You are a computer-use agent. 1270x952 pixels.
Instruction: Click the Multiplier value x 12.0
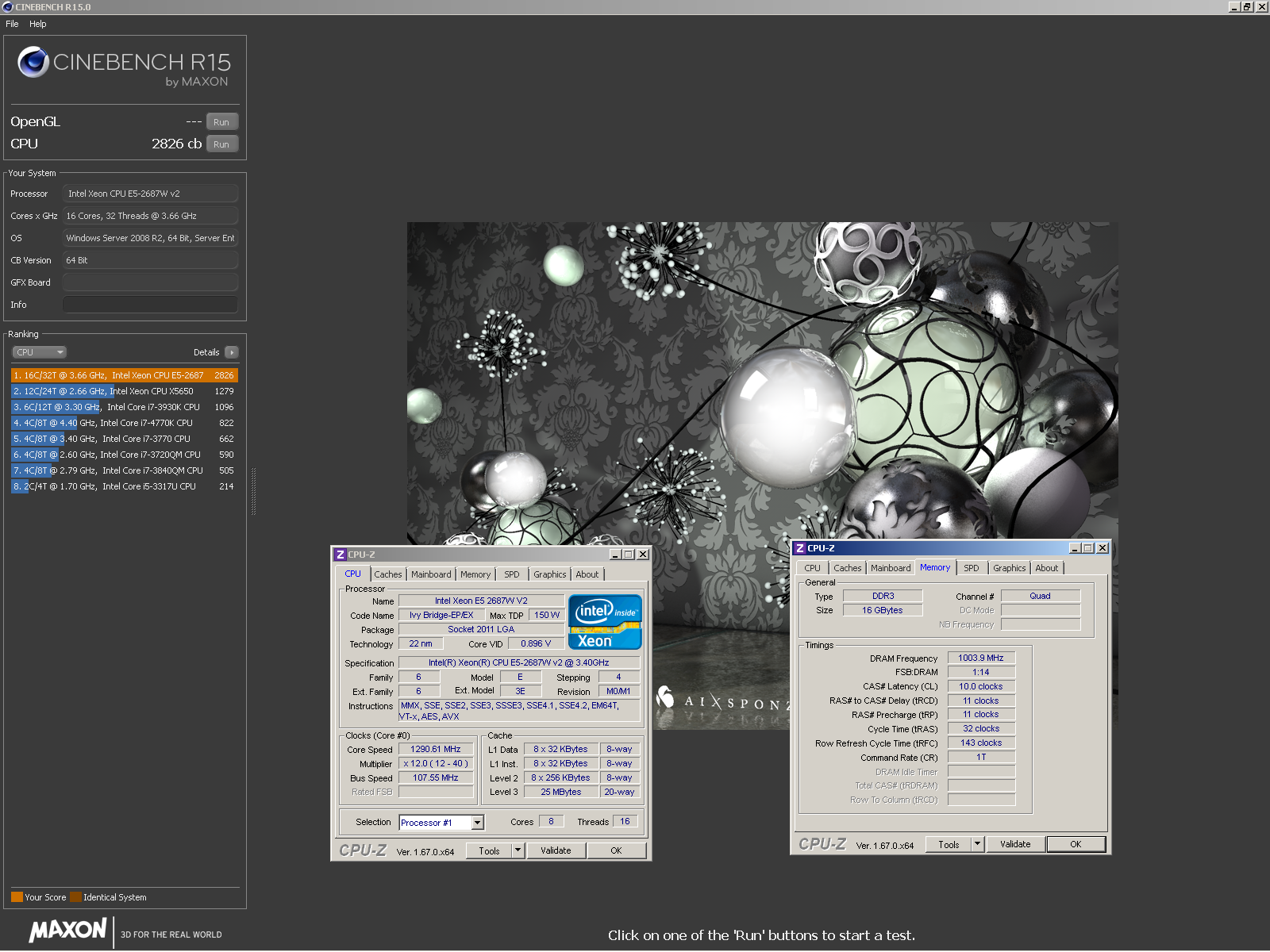[x=436, y=764]
